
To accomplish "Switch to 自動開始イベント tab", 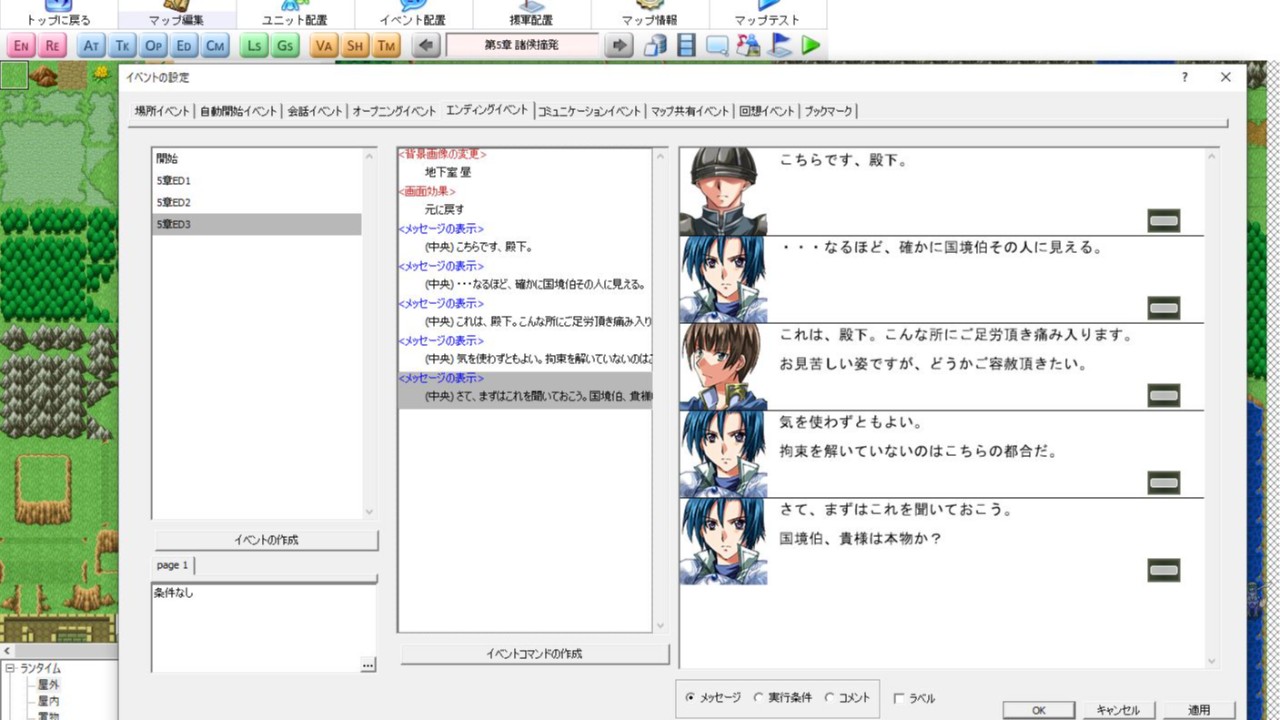I will tap(238, 111).
